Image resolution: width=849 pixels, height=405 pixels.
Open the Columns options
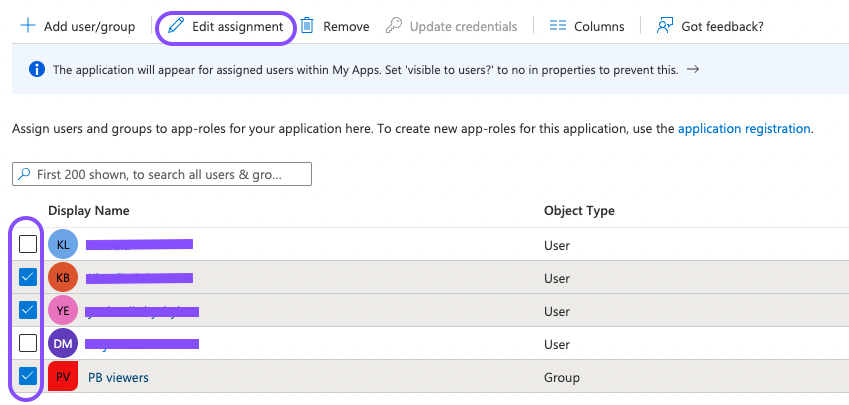[587, 26]
